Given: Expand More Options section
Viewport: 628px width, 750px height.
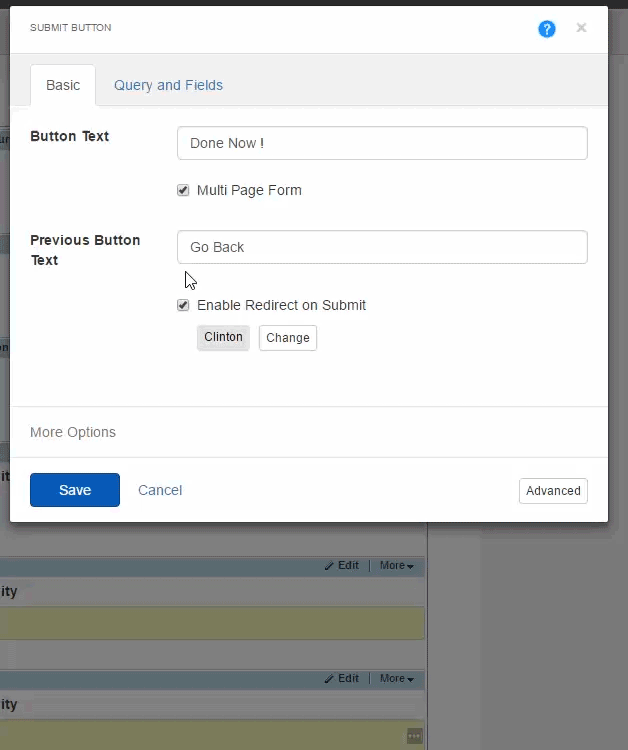Looking at the screenshot, I should pyautogui.click(x=73, y=432).
